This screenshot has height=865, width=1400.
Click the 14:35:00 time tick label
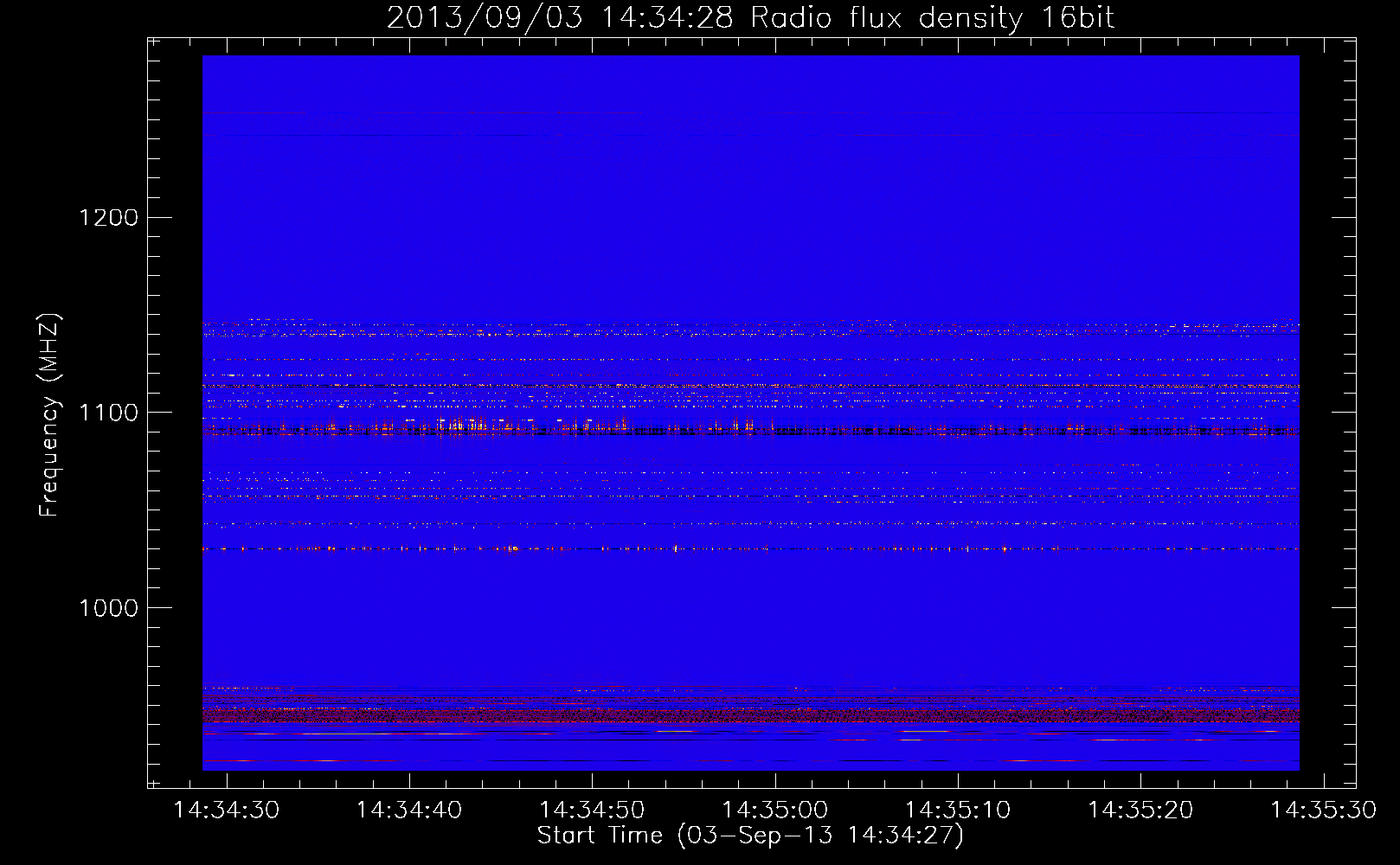[774, 811]
